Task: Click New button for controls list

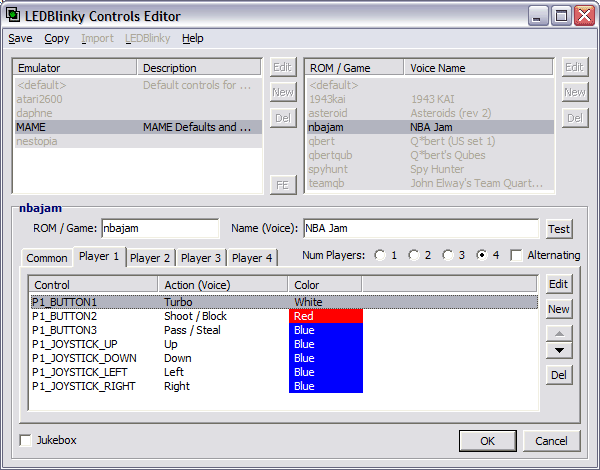Action: coord(559,309)
